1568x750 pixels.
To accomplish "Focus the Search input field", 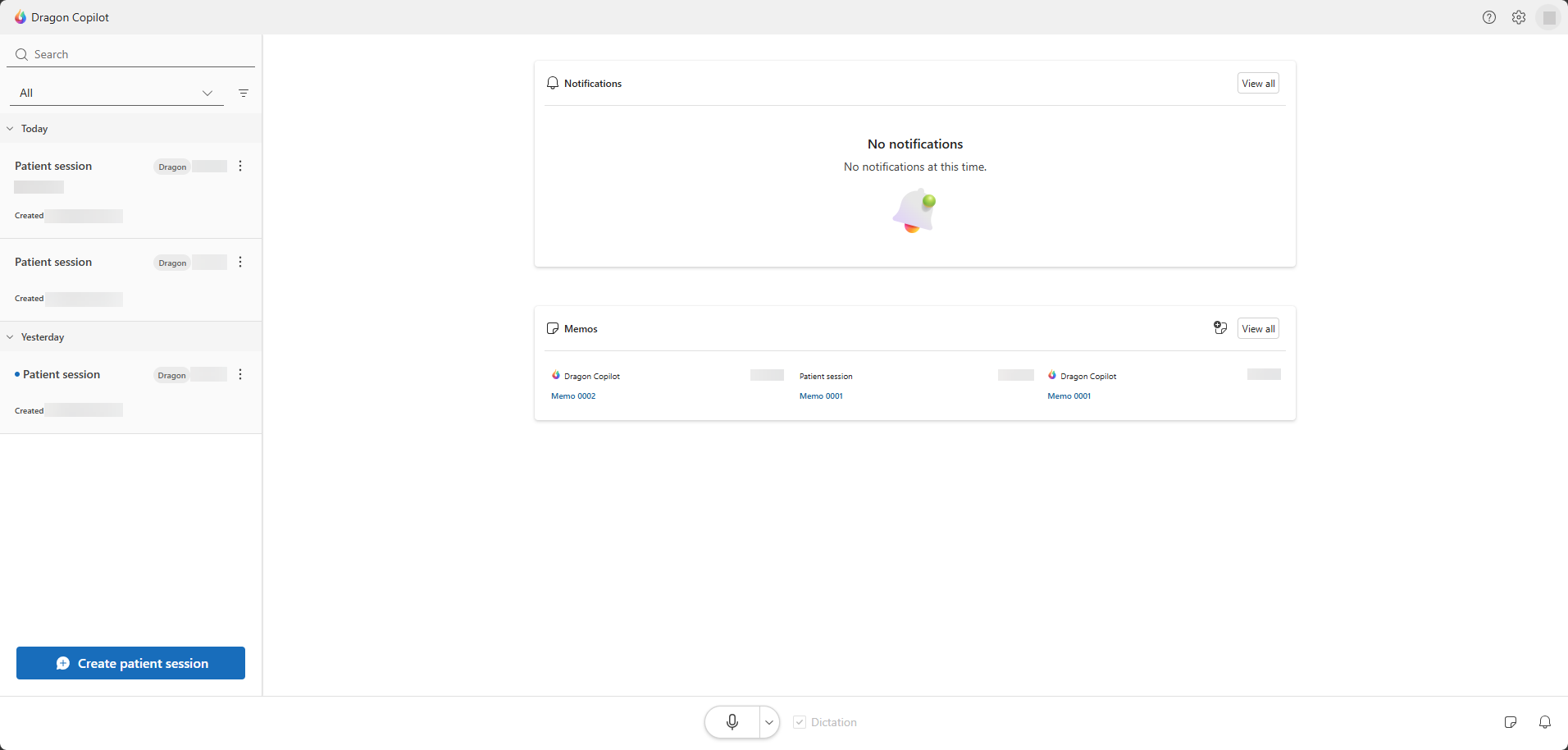I will click(131, 54).
